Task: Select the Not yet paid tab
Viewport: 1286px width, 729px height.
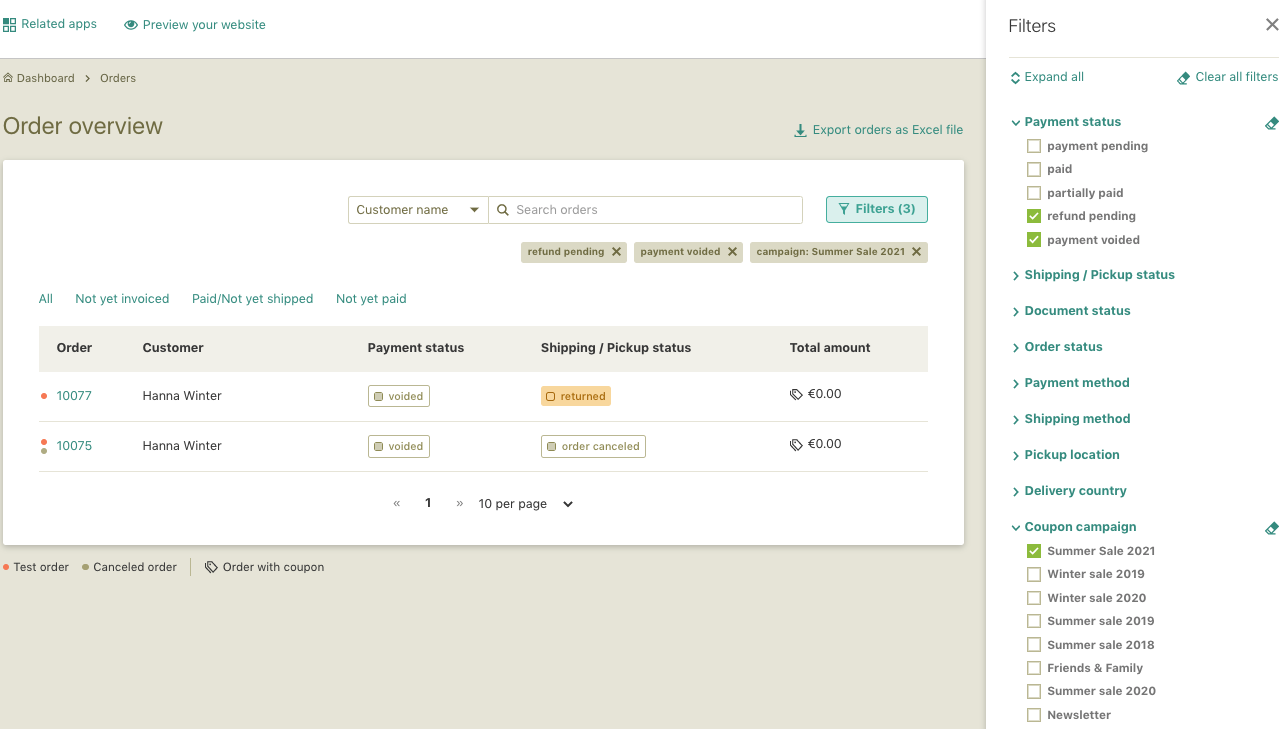Action: tap(371, 299)
